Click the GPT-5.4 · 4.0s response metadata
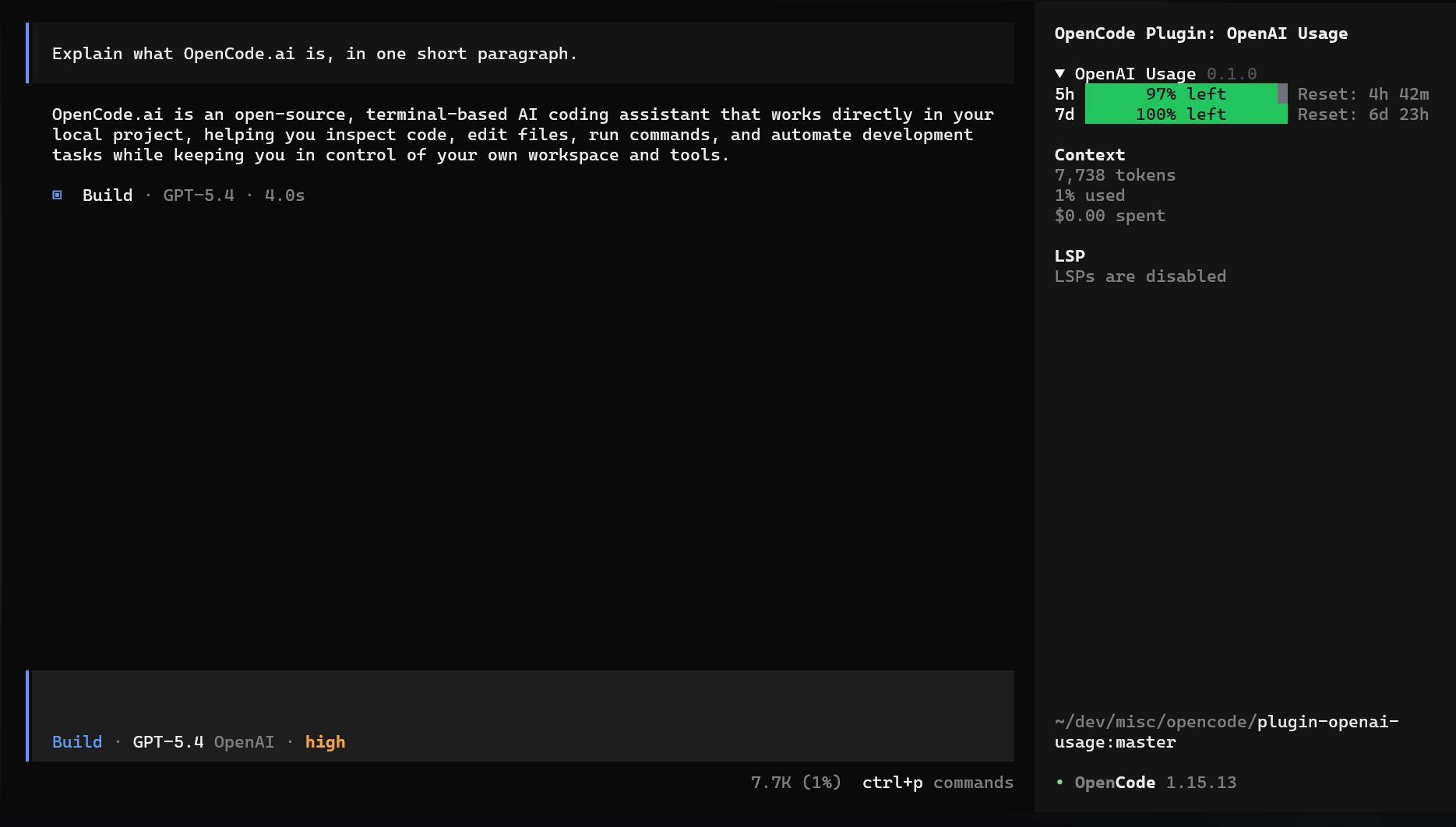This screenshot has height=827, width=1456. point(234,195)
